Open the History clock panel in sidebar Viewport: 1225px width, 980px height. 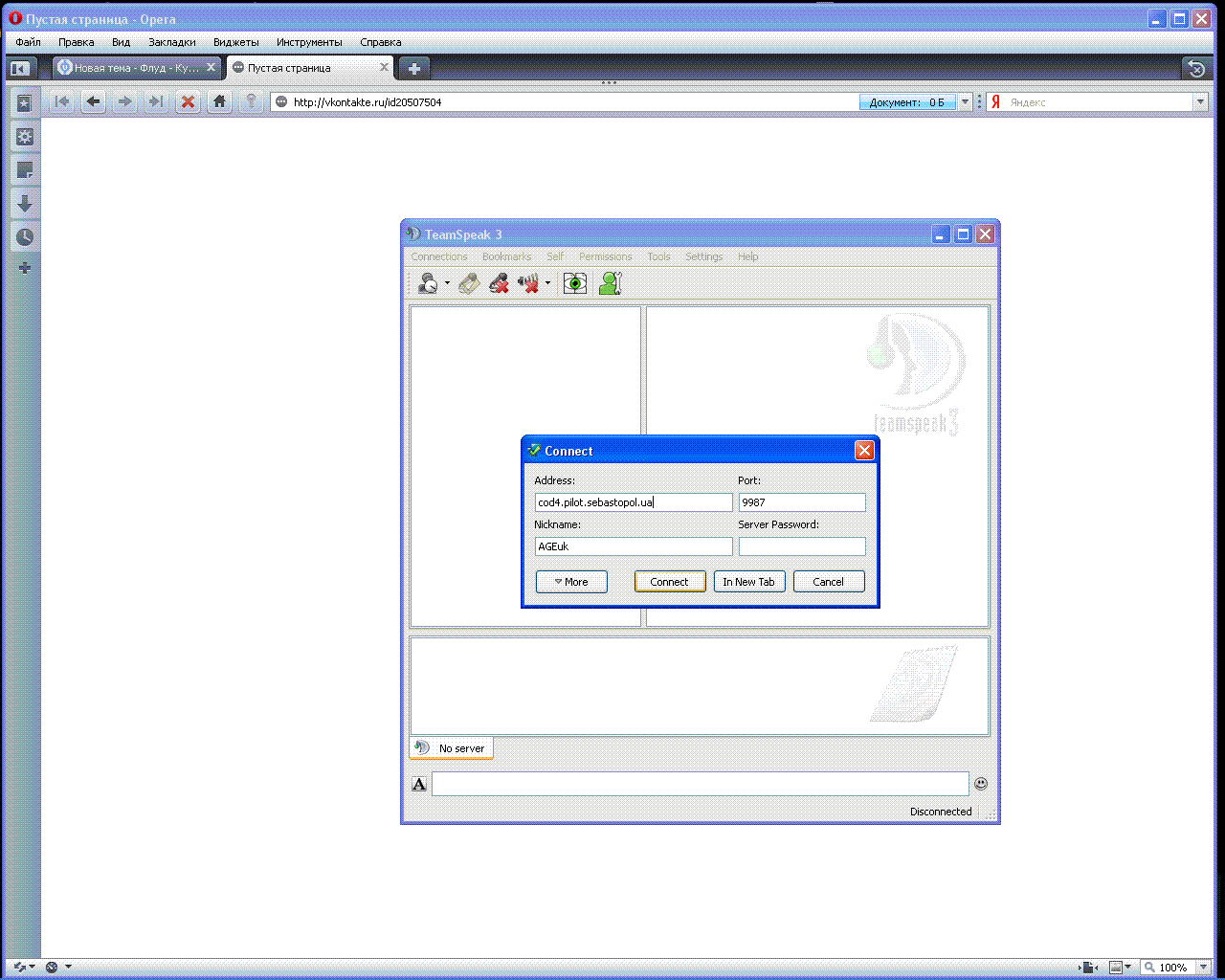tap(25, 236)
